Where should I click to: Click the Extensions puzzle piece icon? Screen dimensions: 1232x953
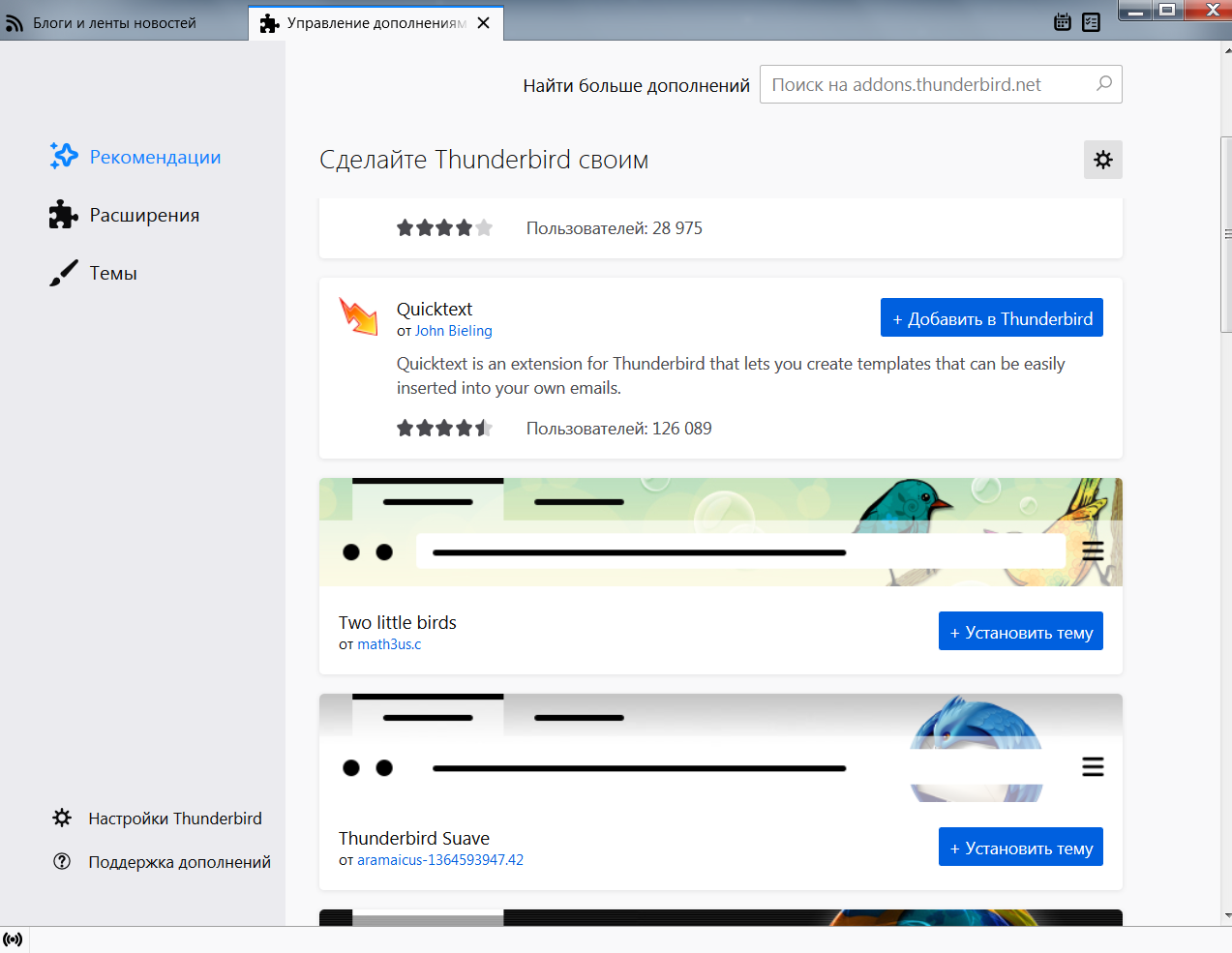click(64, 215)
